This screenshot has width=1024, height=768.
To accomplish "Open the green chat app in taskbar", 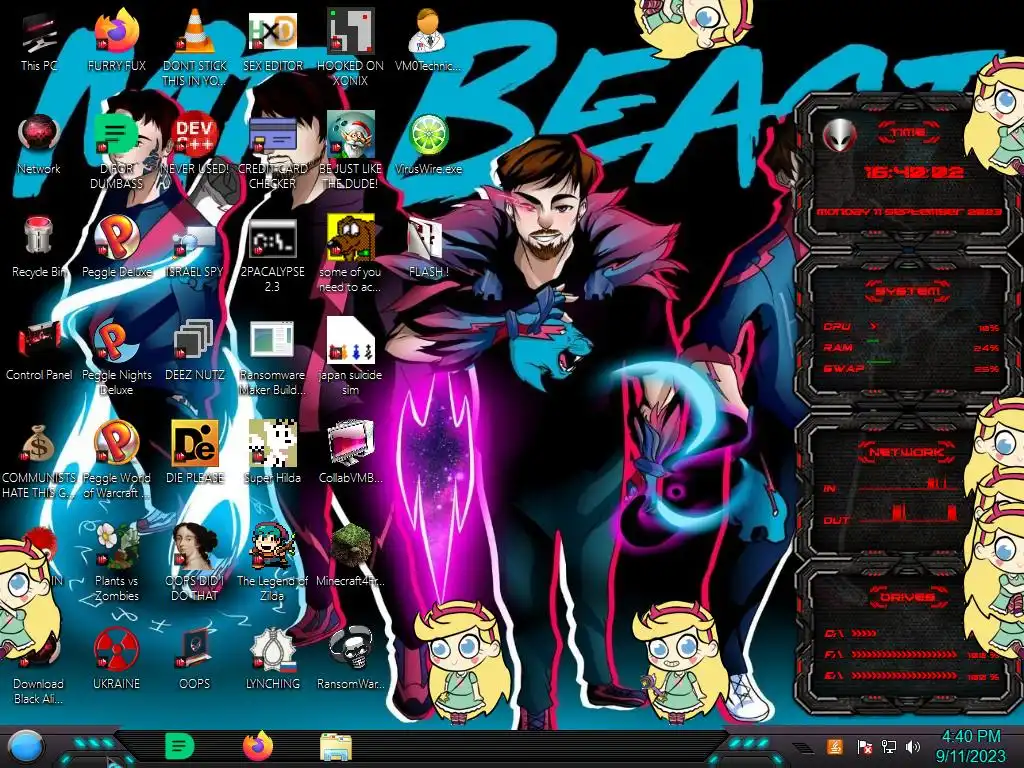I will tap(180, 746).
